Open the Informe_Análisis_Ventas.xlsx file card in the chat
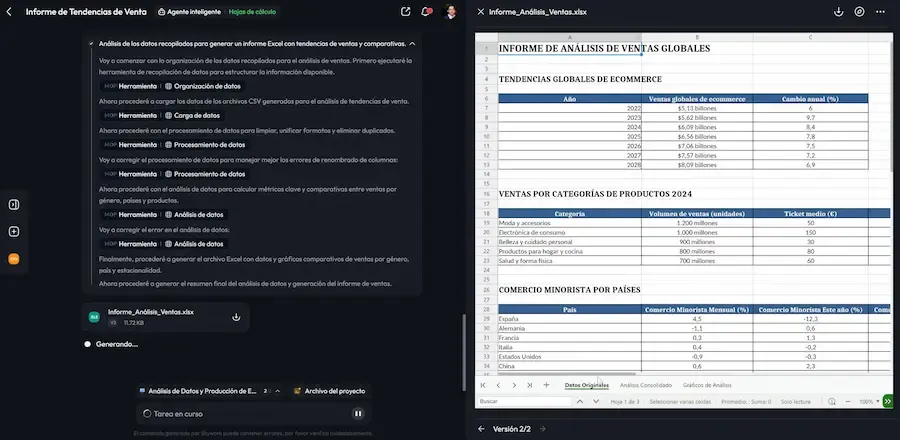The height and width of the screenshot is (440, 900). tap(165, 317)
